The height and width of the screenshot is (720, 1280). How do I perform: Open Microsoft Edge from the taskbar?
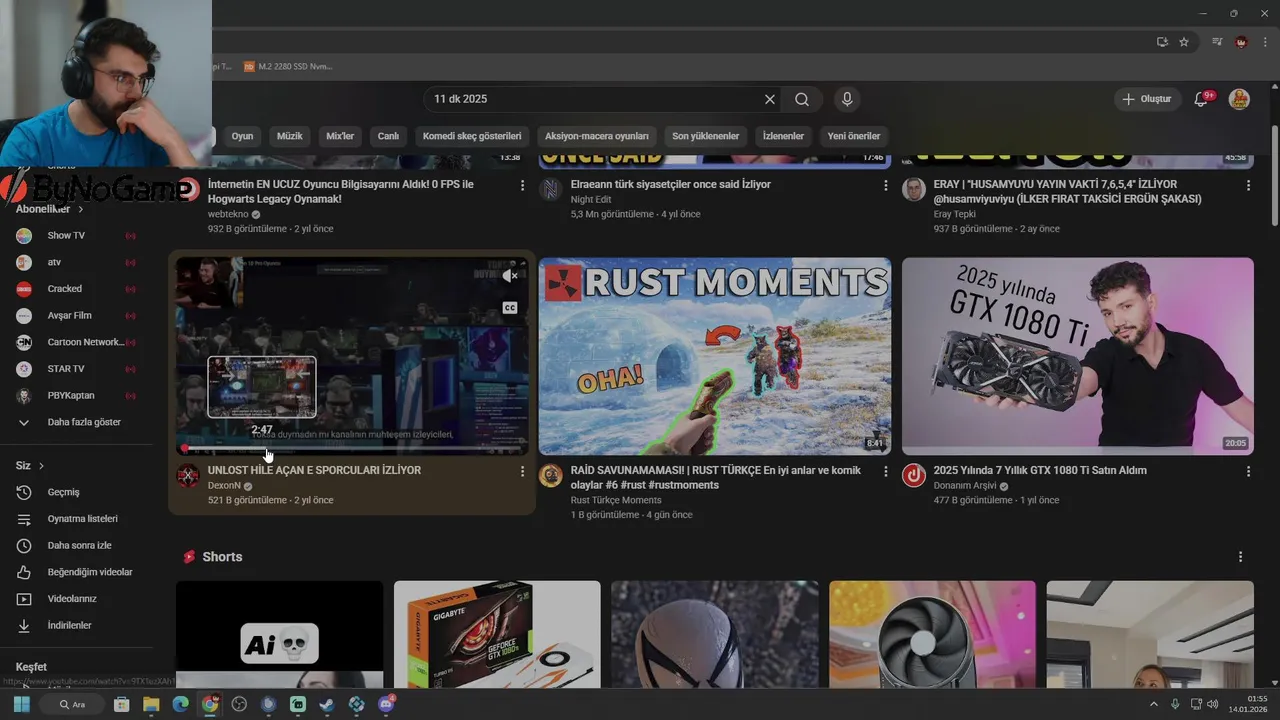click(180, 704)
